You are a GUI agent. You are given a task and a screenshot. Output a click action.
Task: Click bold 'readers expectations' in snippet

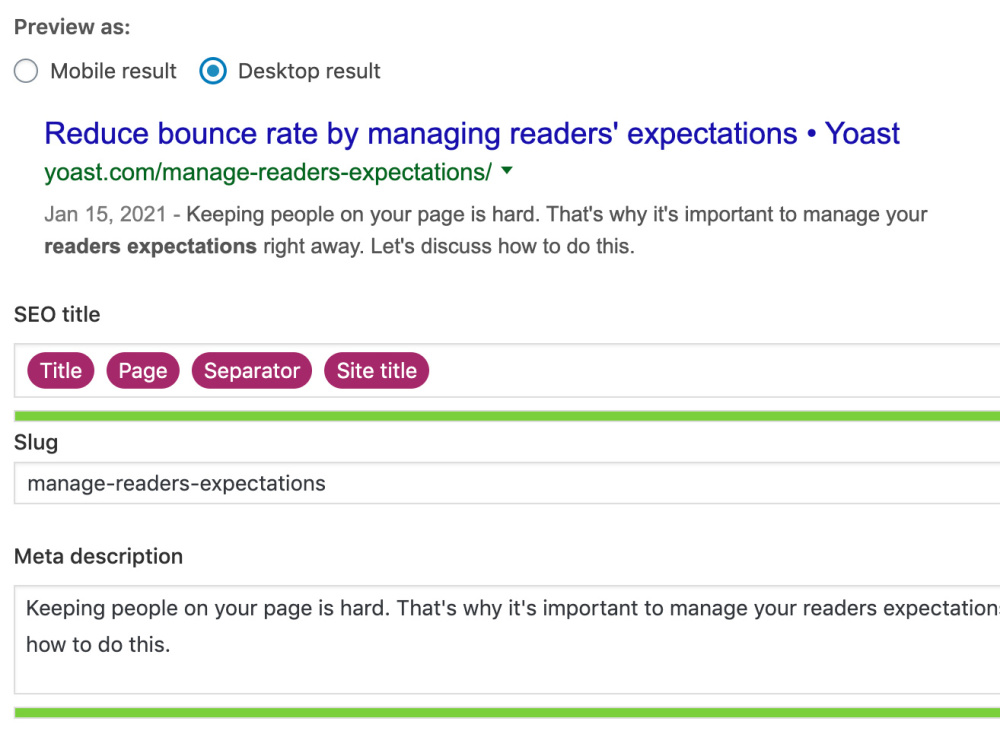pyautogui.click(x=151, y=246)
